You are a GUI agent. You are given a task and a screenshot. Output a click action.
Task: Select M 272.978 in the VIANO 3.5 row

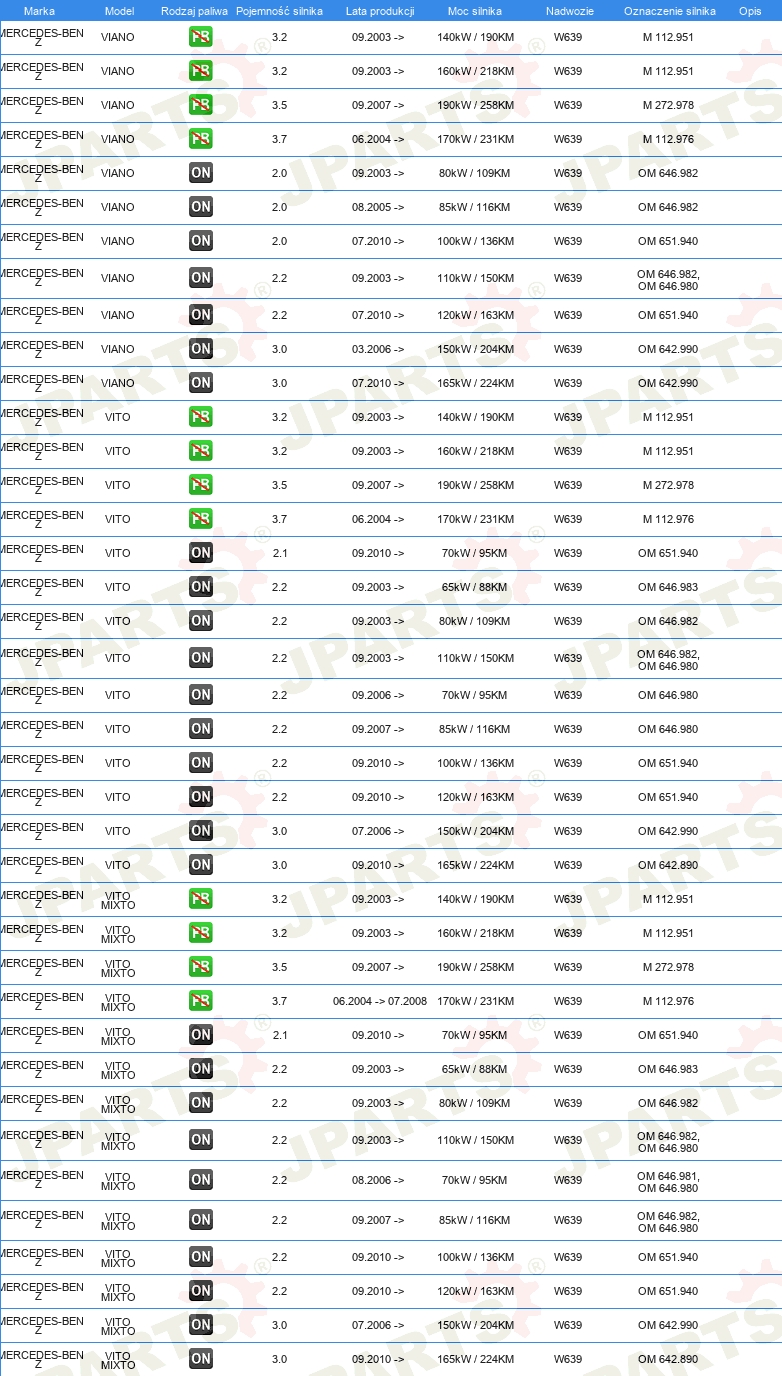pyautogui.click(x=668, y=105)
